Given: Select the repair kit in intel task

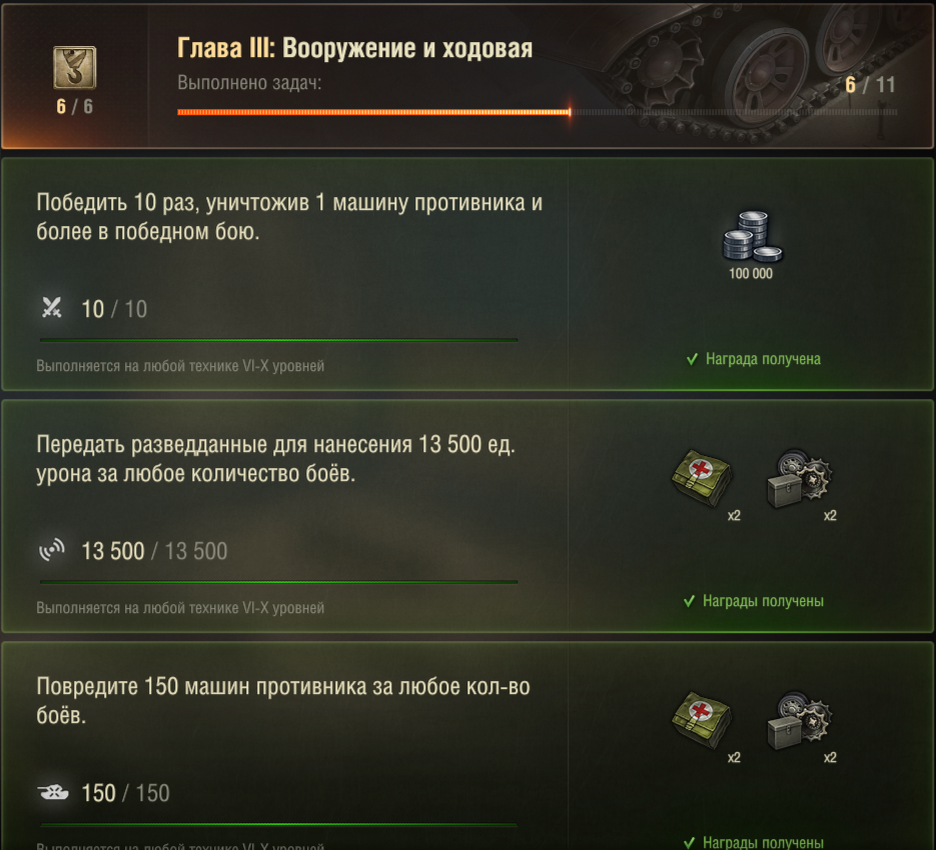Looking at the screenshot, I should pos(799,478).
